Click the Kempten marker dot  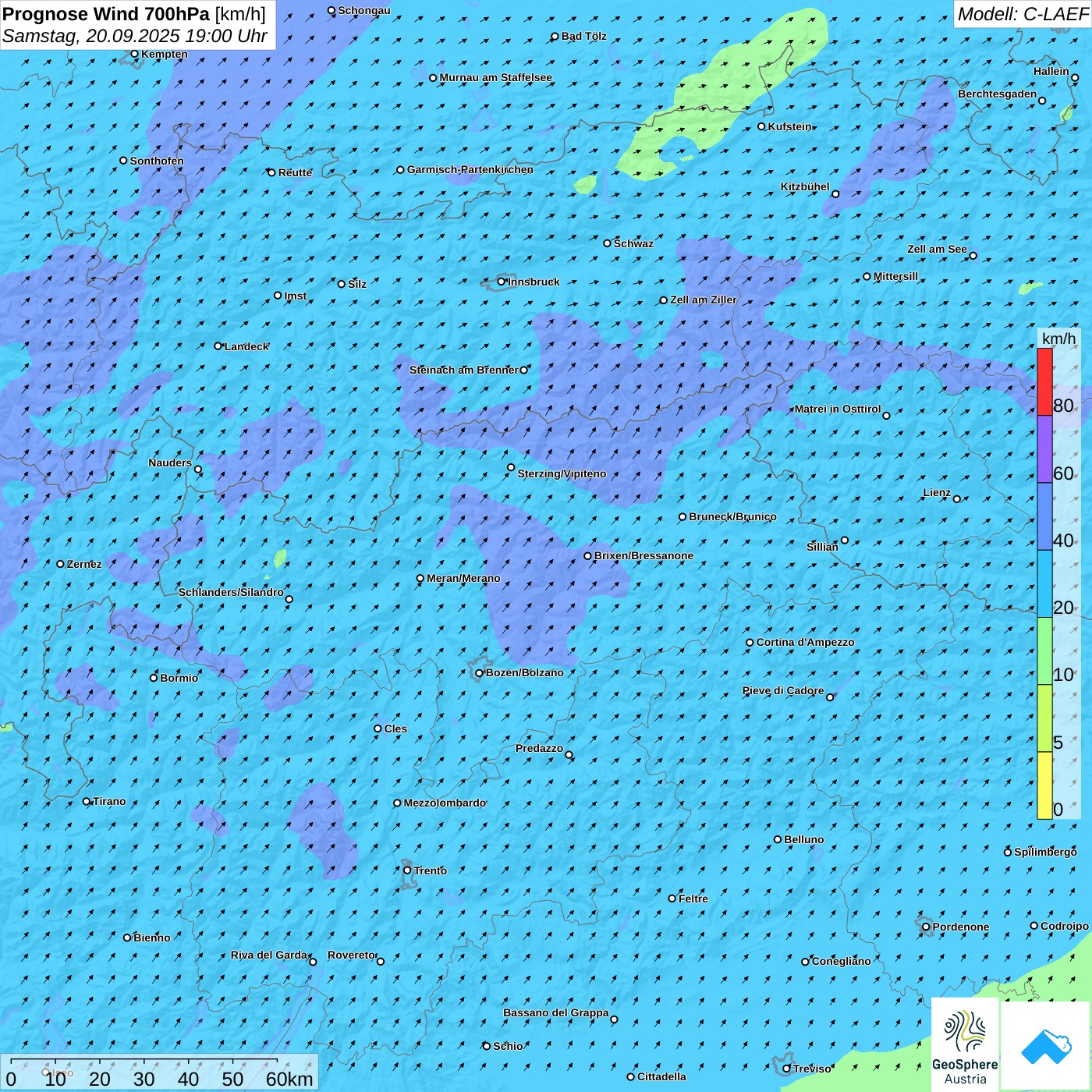click(135, 55)
